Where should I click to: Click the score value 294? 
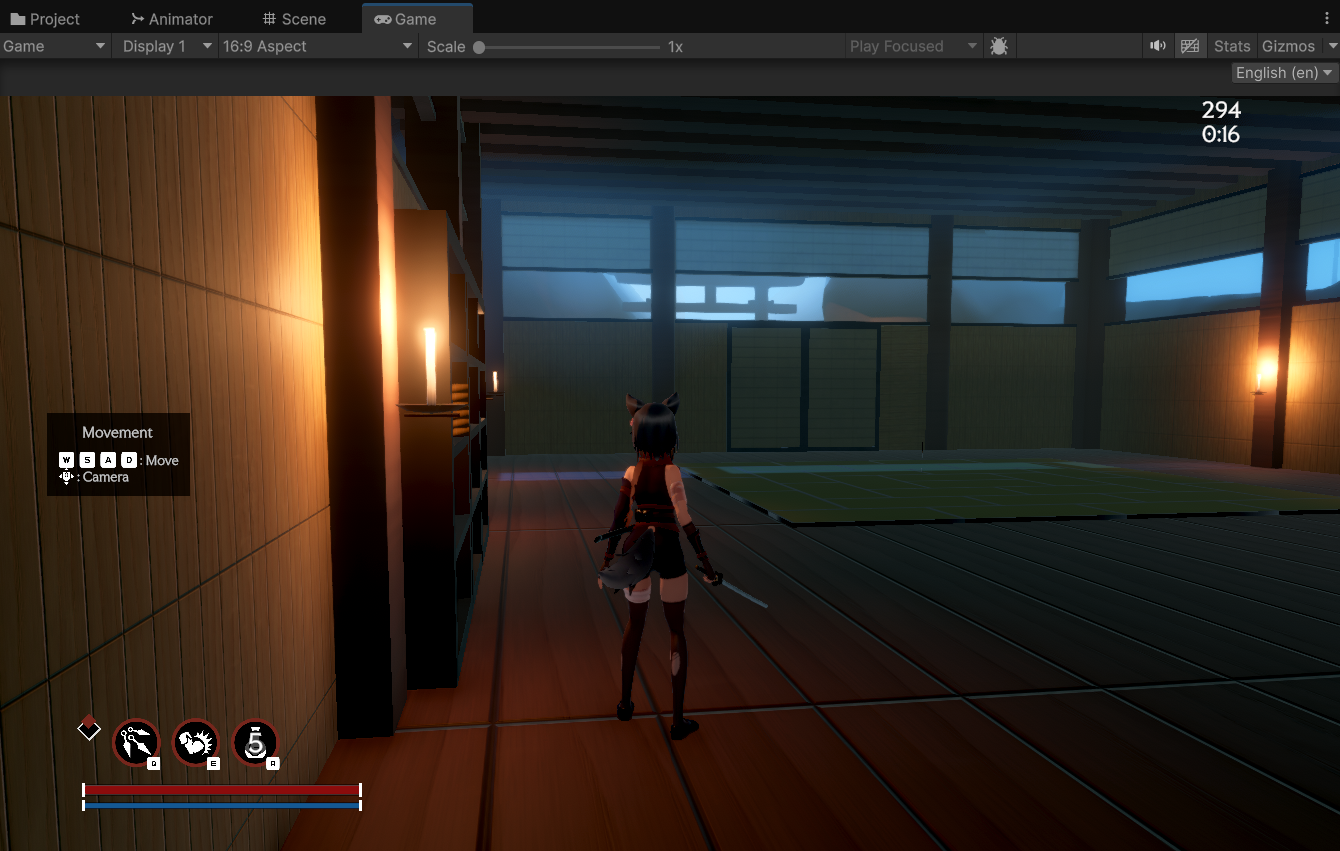coord(1221,110)
